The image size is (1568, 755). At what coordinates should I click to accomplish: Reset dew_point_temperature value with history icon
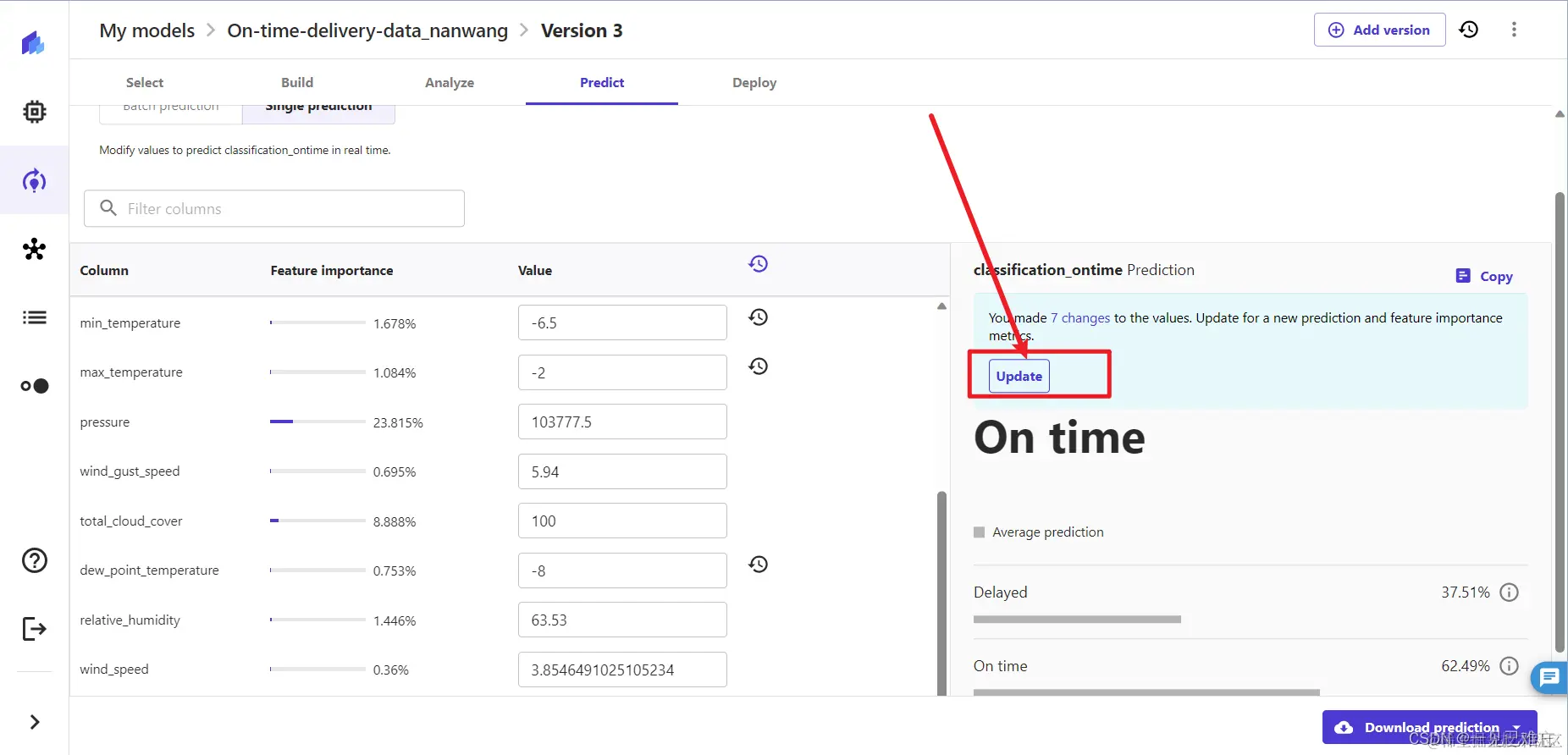point(758,565)
